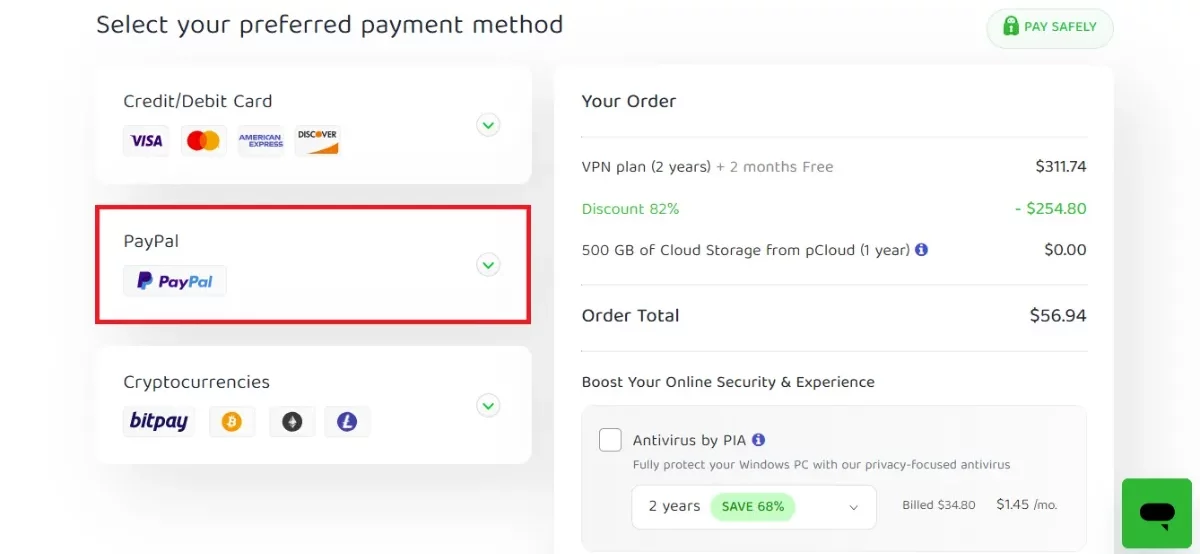Image resolution: width=1200 pixels, height=554 pixels.
Task: Open the green live chat widget
Action: click(1157, 513)
